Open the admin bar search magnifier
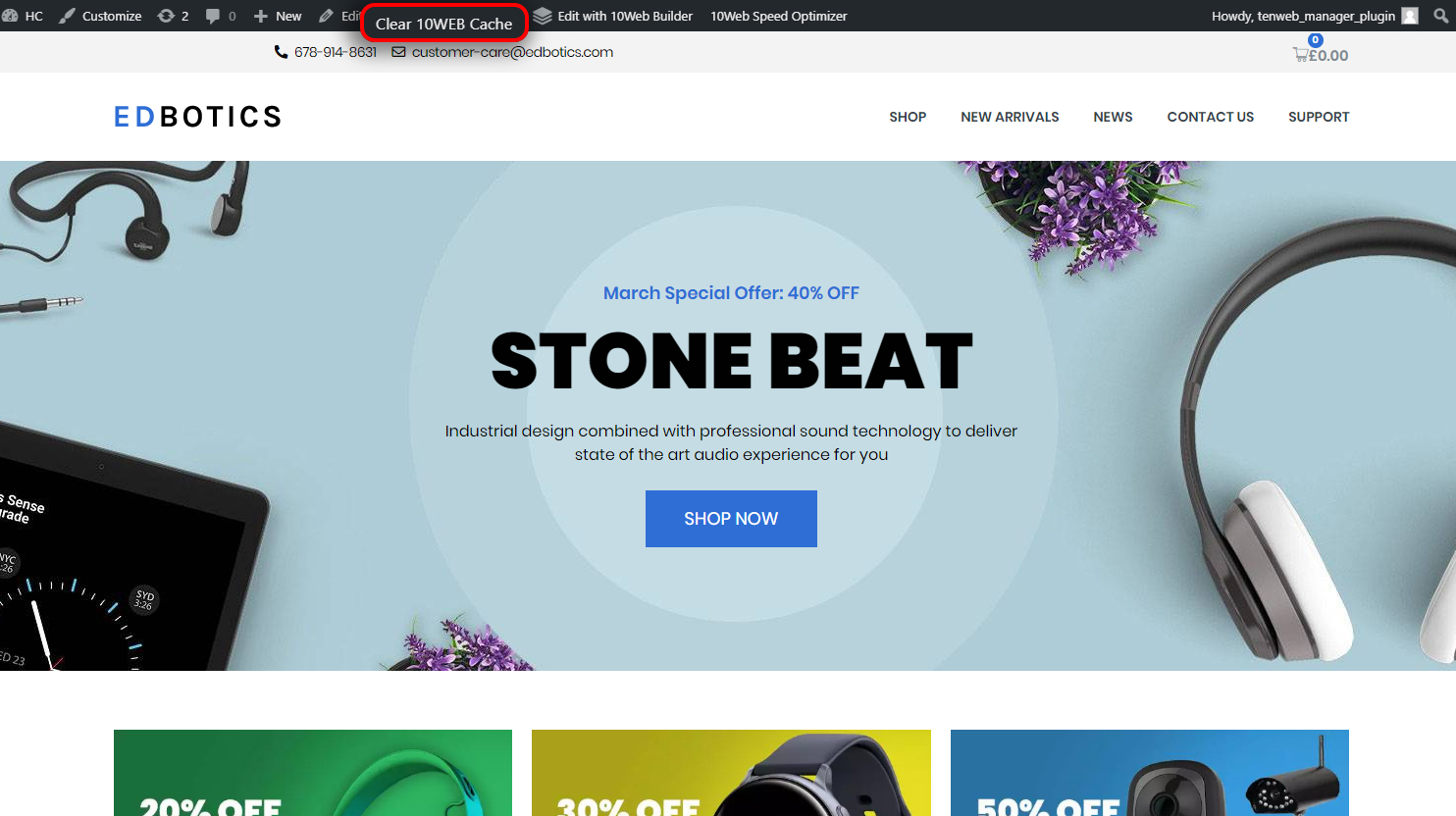The height and width of the screenshot is (816, 1456). (1441, 16)
